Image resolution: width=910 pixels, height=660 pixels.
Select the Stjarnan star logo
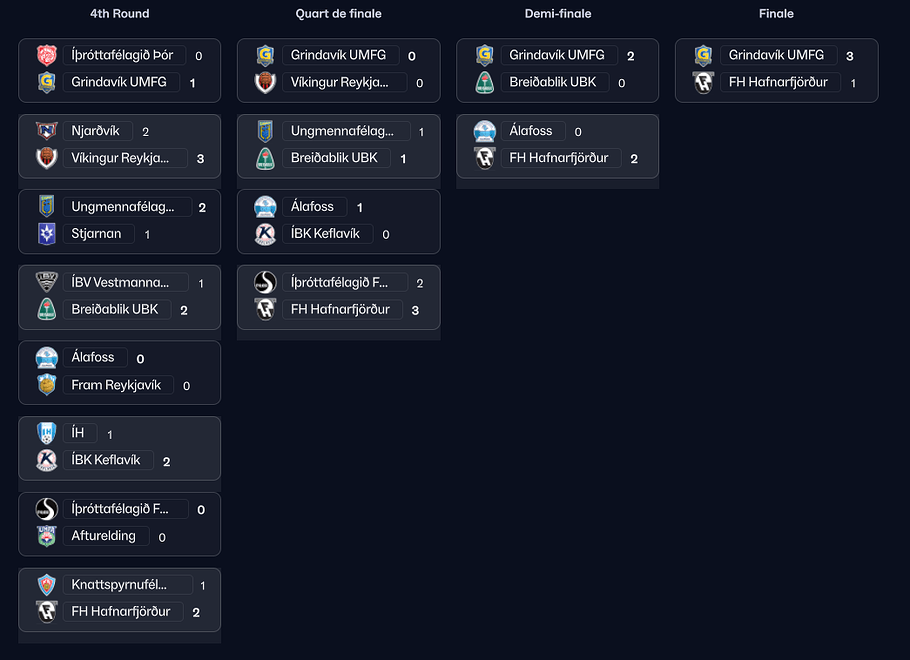47,234
